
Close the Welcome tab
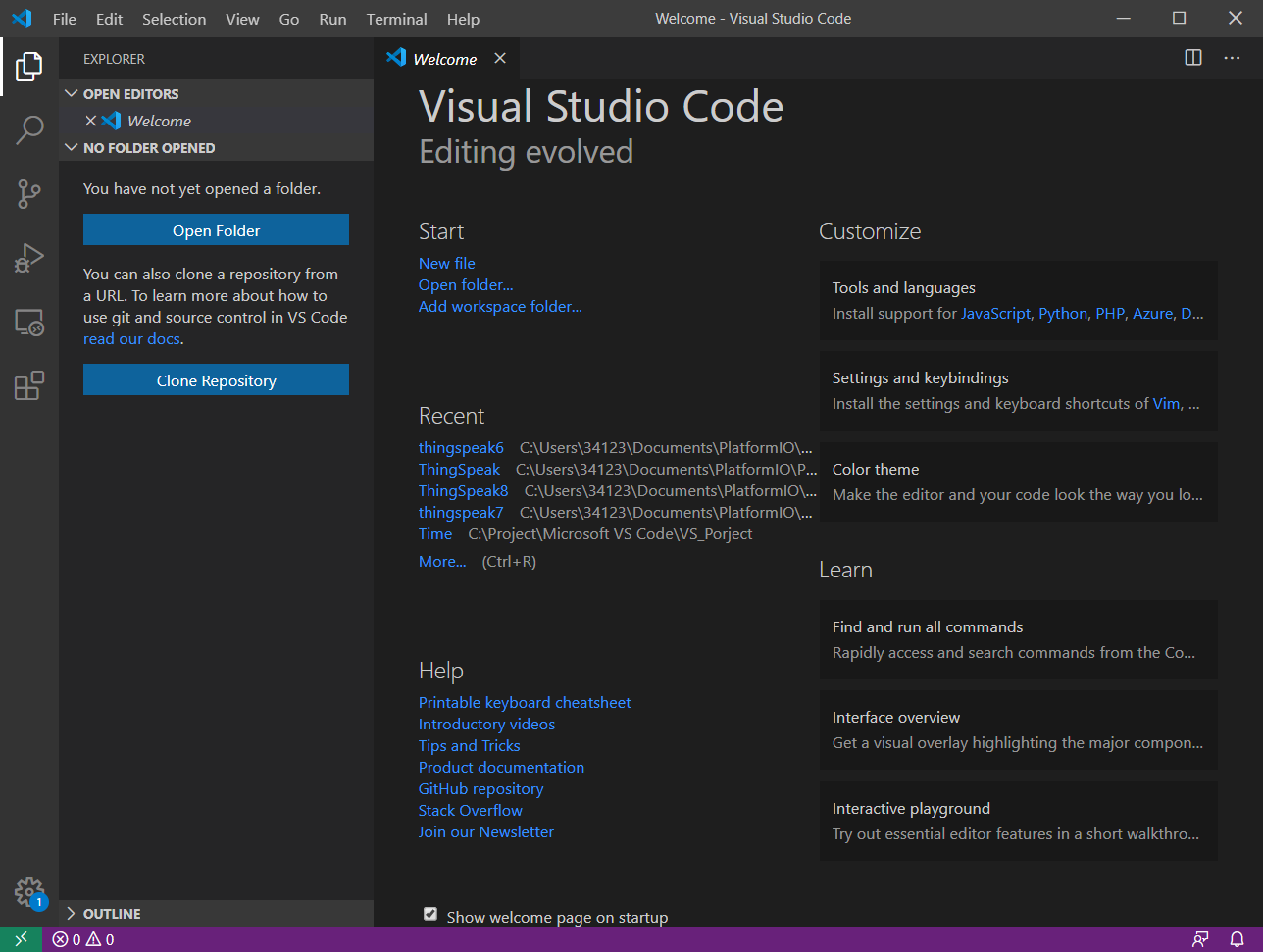click(x=500, y=58)
